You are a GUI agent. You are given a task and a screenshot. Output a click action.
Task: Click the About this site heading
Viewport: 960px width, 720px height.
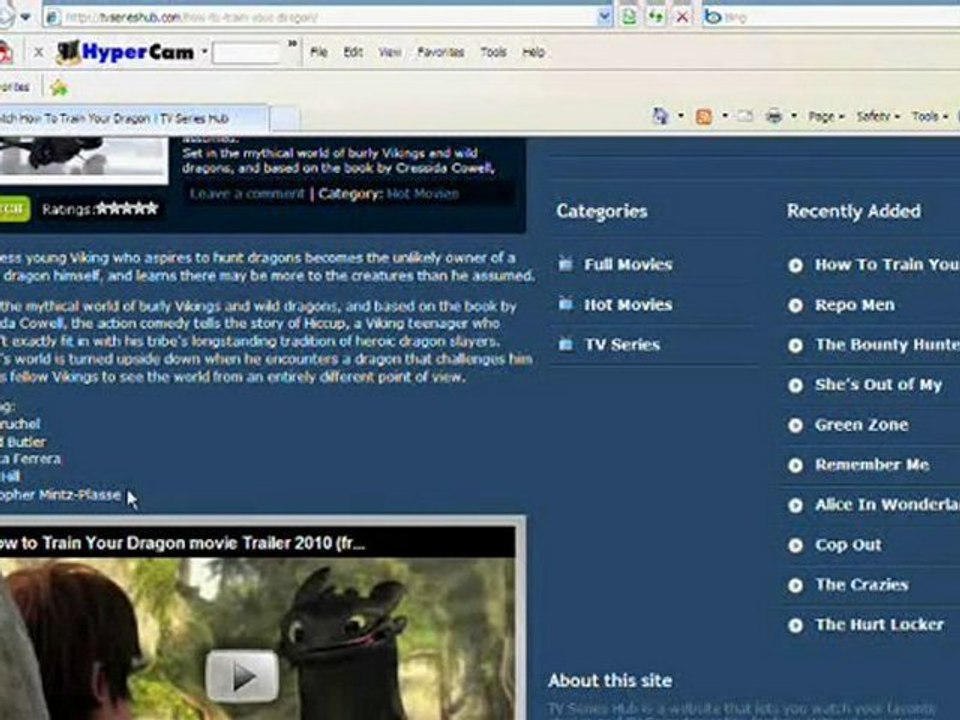pos(610,681)
